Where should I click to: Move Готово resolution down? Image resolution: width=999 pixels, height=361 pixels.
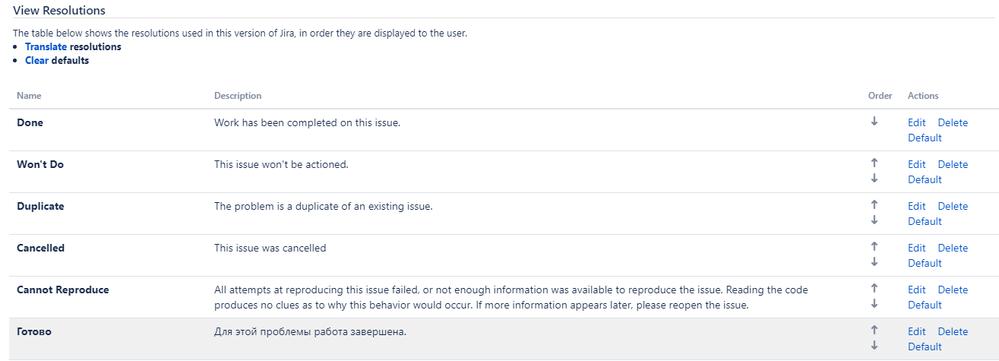tap(874, 346)
